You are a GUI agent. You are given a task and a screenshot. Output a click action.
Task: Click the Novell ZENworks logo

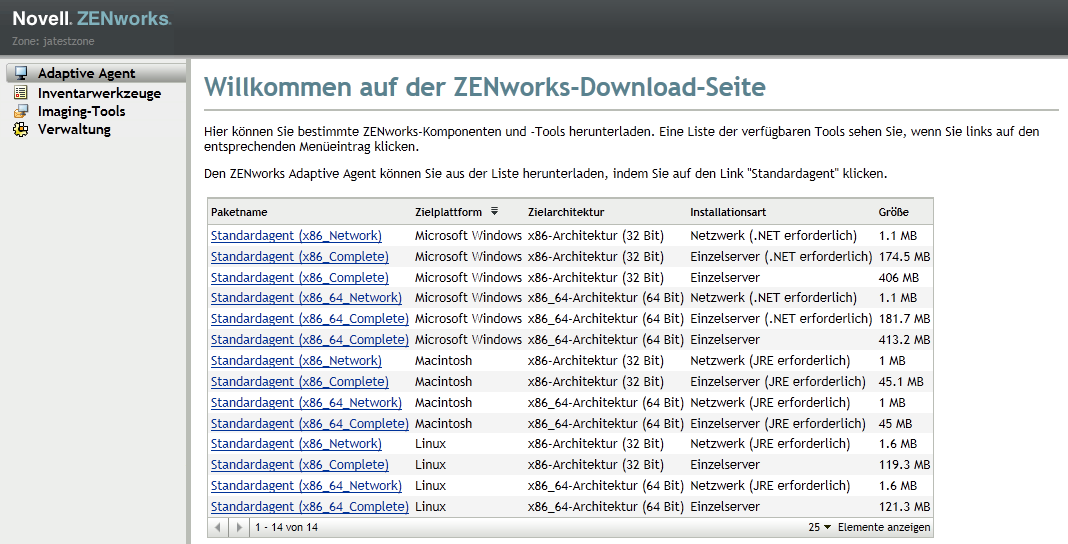(x=91, y=19)
